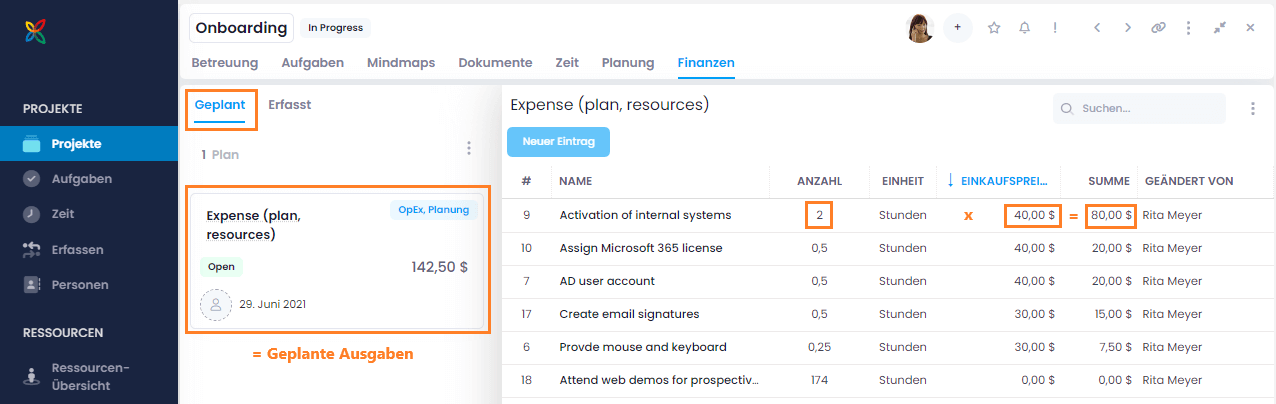Copy project link using chain icon
The width and height of the screenshot is (1276, 404).
[x=1158, y=28]
